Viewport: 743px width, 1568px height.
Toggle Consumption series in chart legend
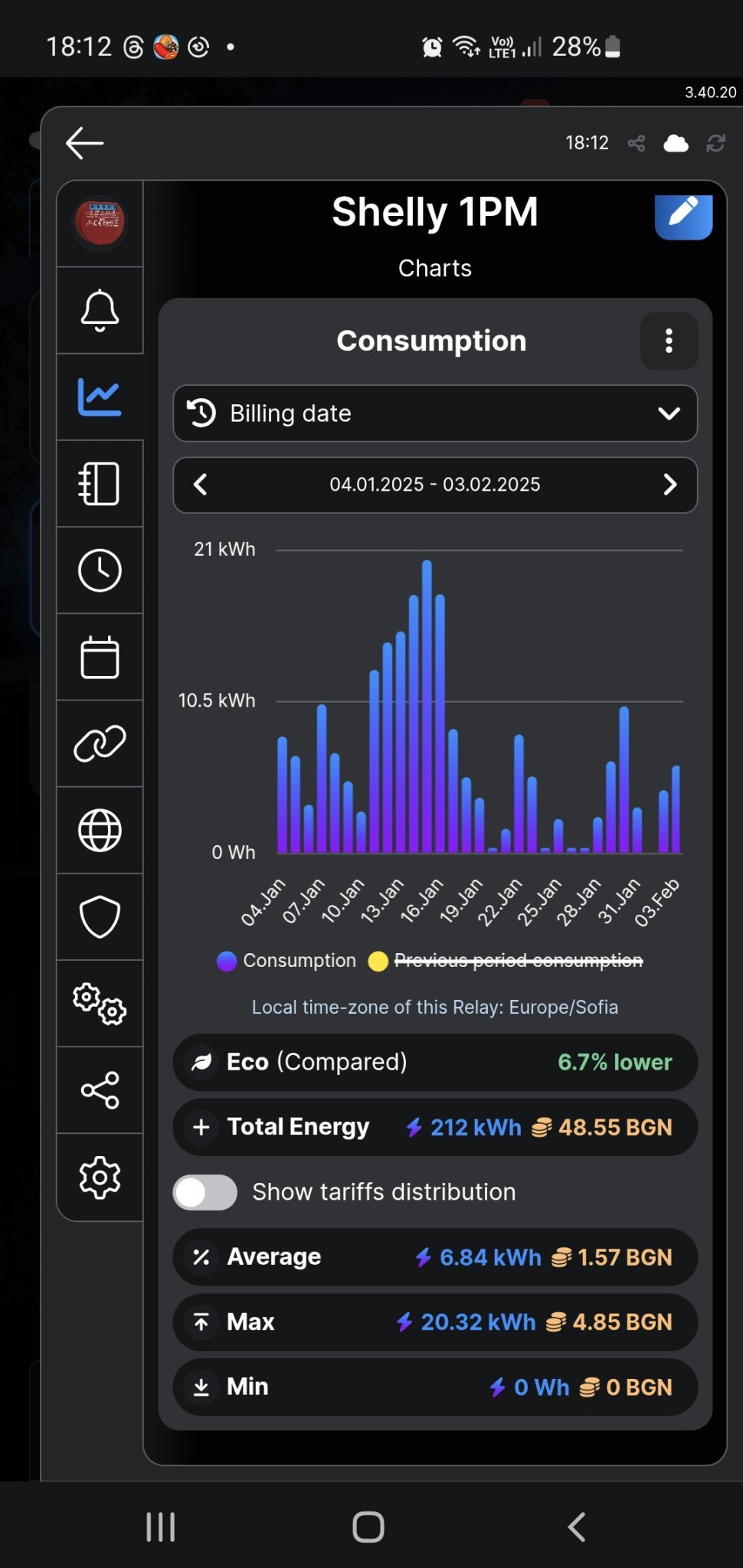tap(287, 961)
